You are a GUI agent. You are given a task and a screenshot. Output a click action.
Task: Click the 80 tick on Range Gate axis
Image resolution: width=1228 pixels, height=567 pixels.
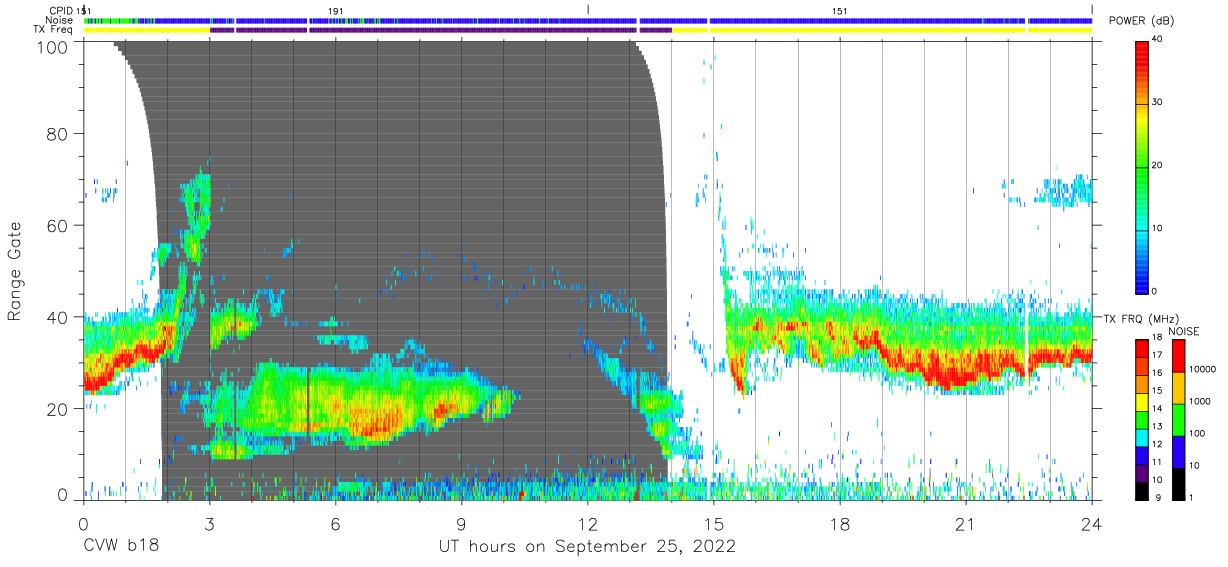(57, 134)
